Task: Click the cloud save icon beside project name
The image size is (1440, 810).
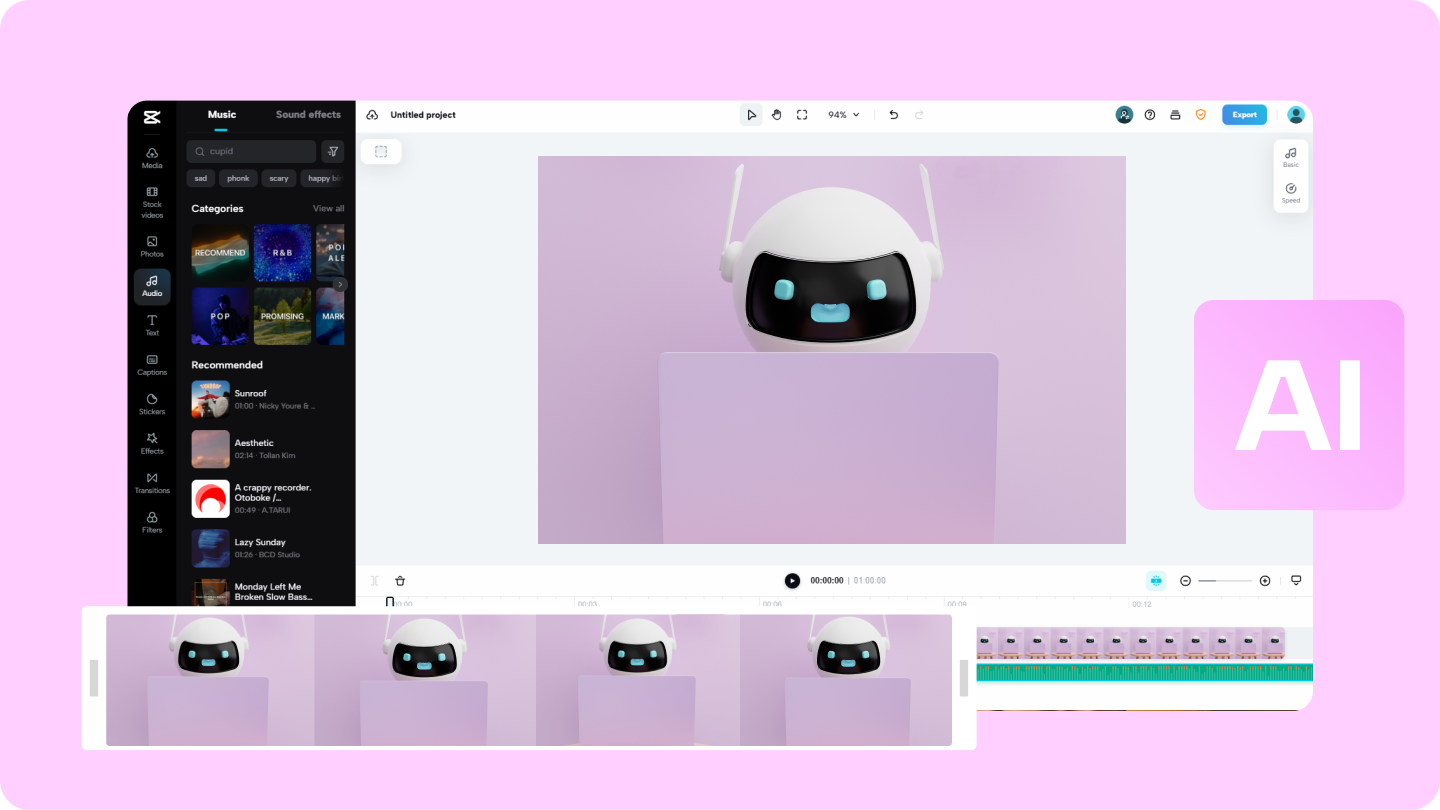Action: click(372, 115)
